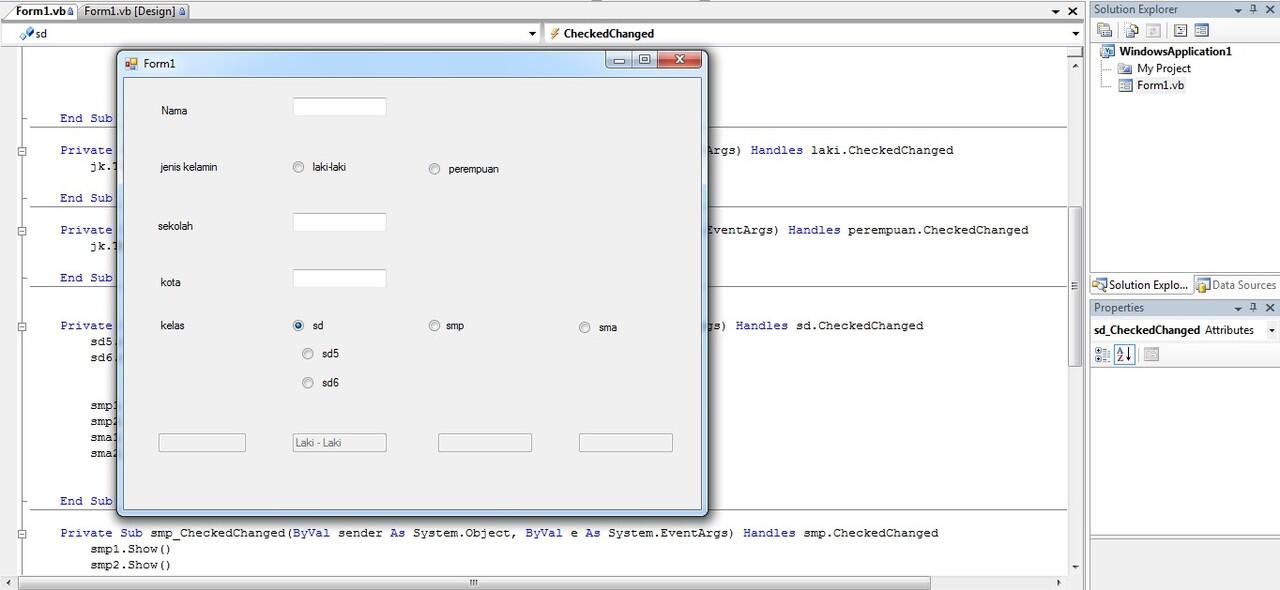Screen dimensions: 1280x590
Task: Minimize the Form1 window
Action: pos(619,60)
